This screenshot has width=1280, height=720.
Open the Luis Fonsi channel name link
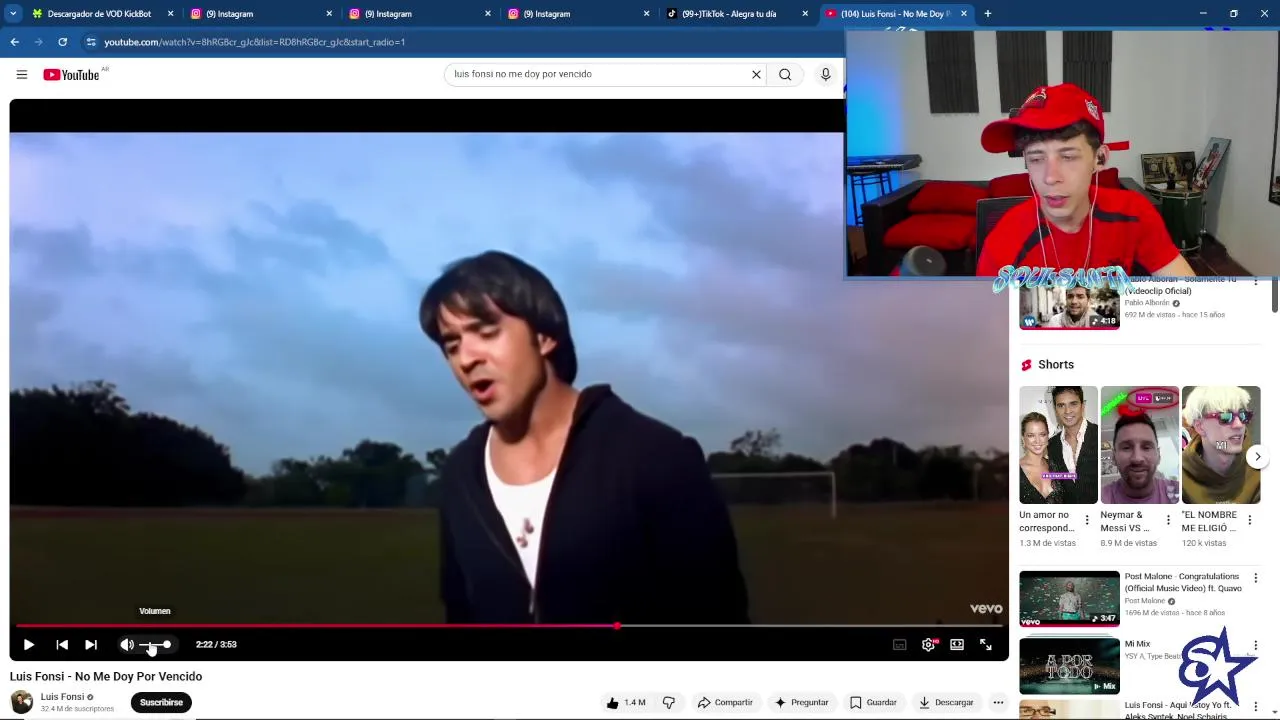(62, 697)
